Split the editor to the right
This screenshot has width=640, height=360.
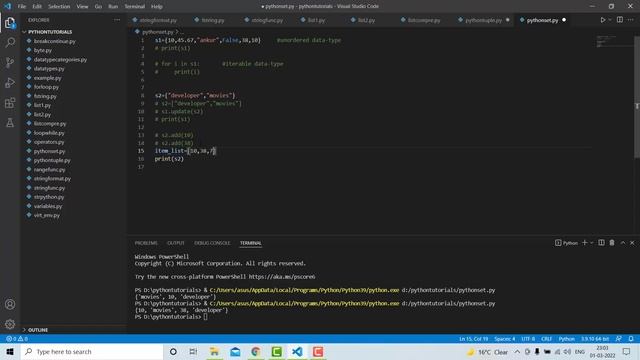tap(620, 20)
